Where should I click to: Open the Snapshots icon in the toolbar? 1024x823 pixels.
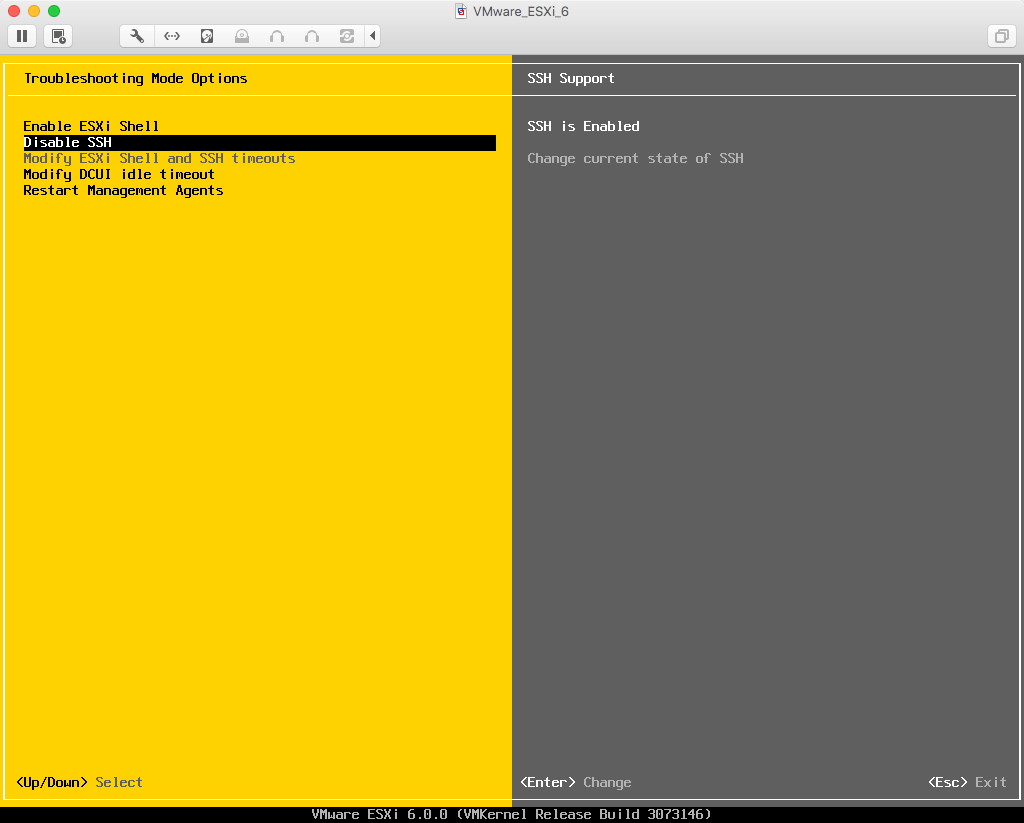tap(57, 36)
